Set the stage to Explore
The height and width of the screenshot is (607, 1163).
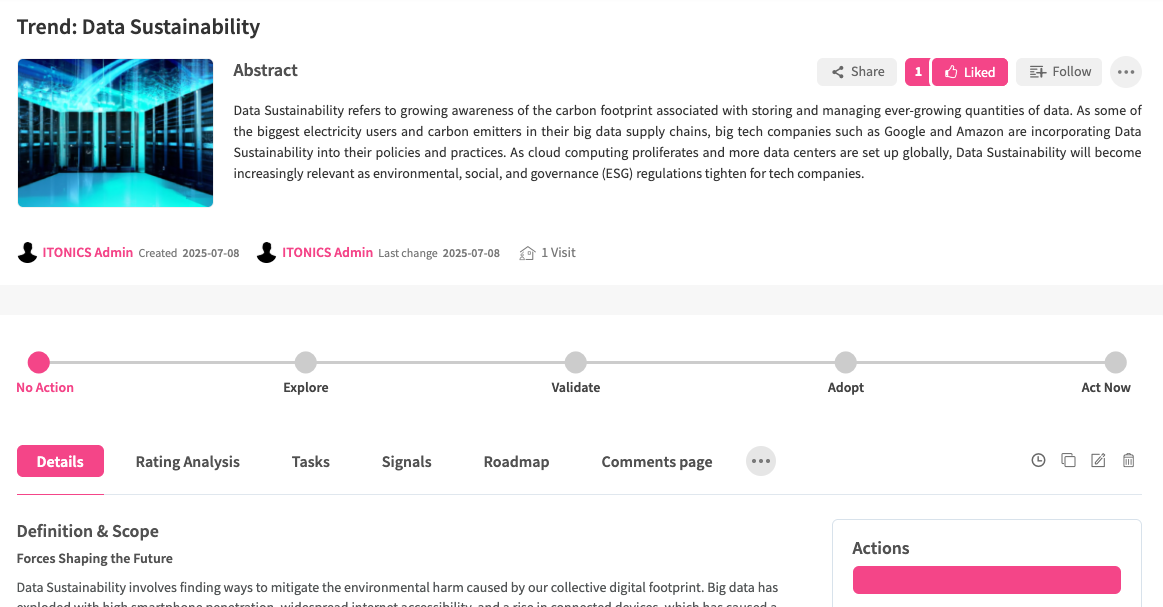pos(306,362)
